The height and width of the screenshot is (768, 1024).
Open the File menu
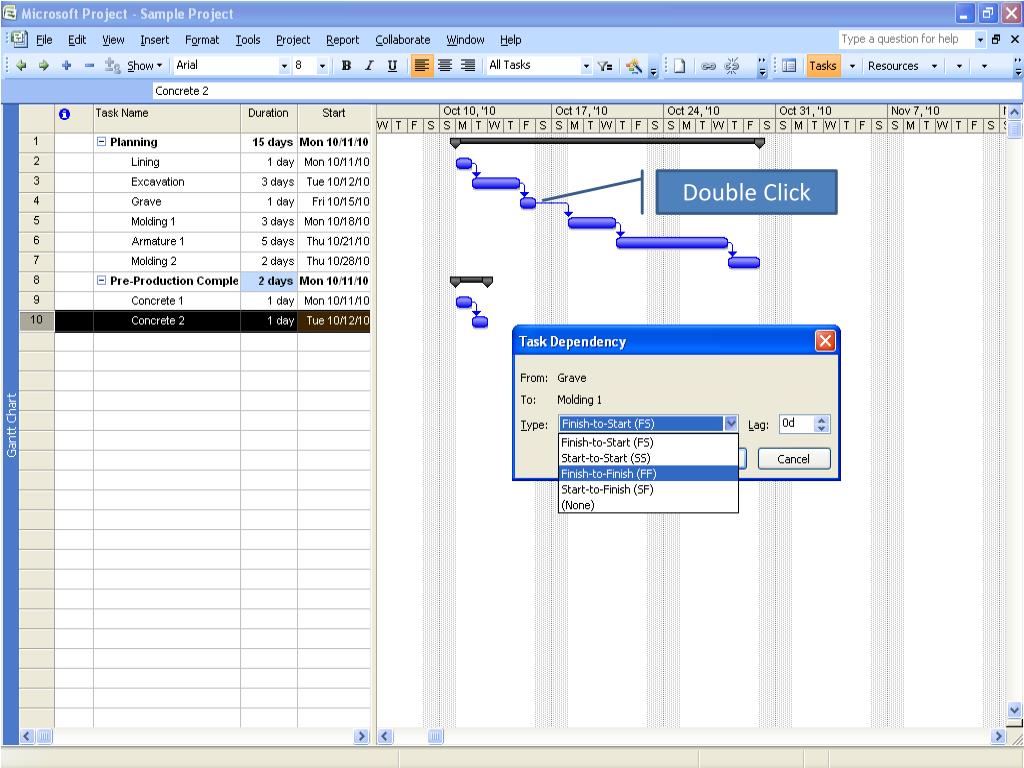point(44,40)
